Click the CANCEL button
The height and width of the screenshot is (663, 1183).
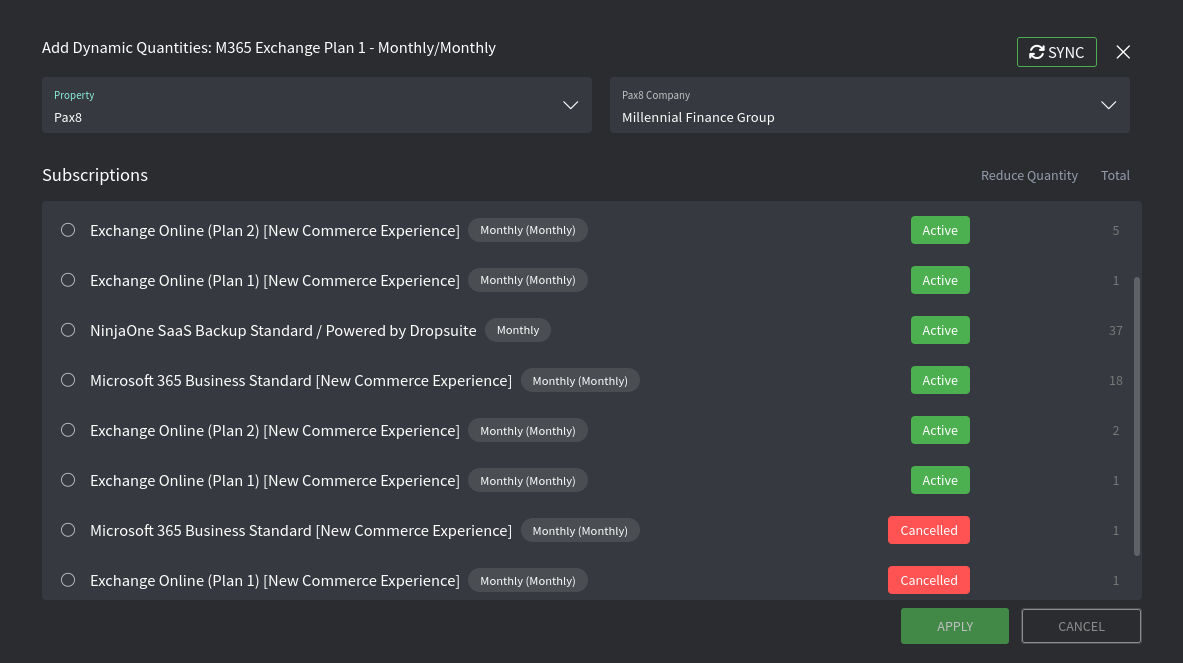click(x=1081, y=626)
